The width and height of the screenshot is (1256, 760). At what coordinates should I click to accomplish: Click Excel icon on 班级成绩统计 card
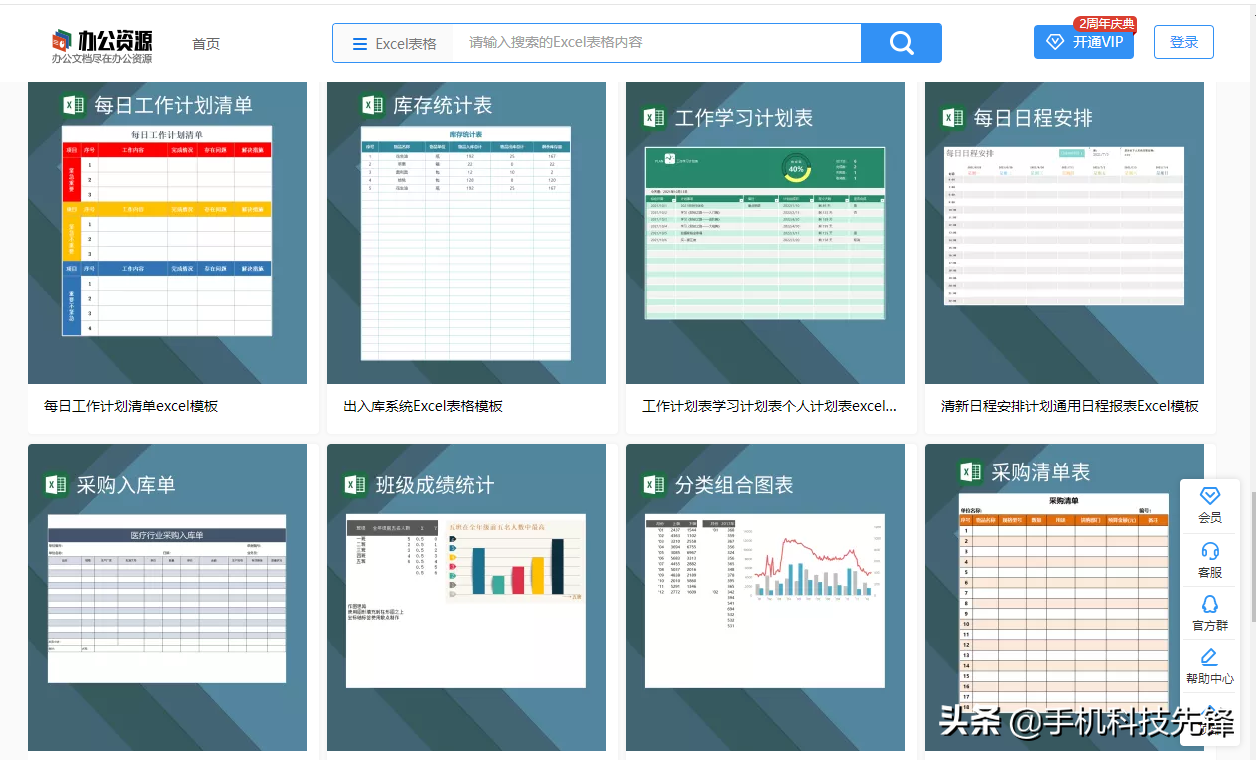(x=355, y=485)
